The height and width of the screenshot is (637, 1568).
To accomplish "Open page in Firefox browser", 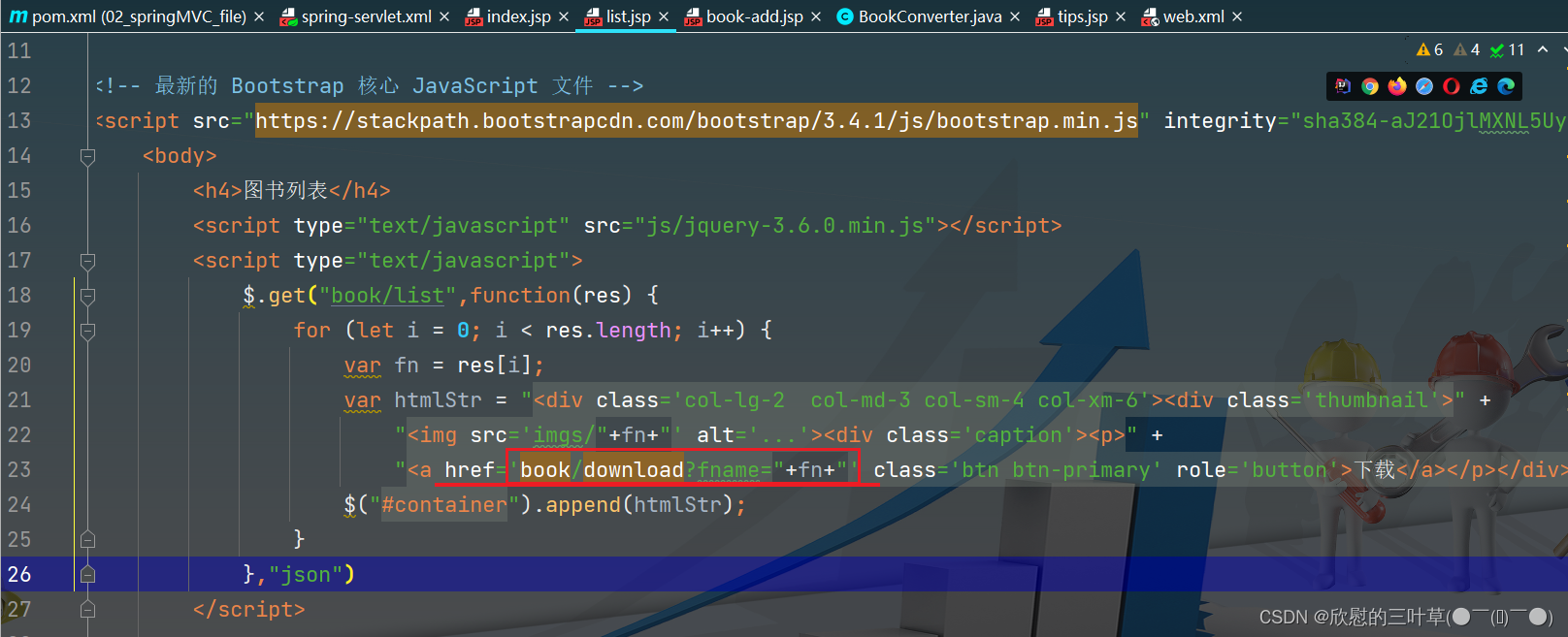I will [1397, 86].
